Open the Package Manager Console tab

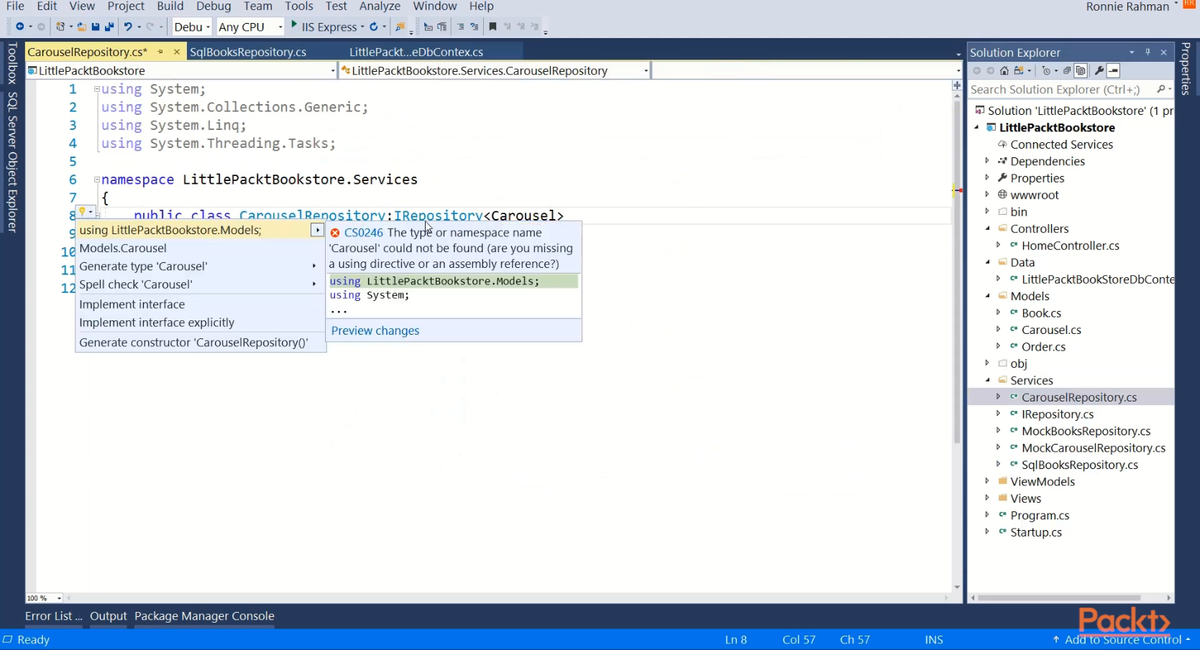(204, 616)
